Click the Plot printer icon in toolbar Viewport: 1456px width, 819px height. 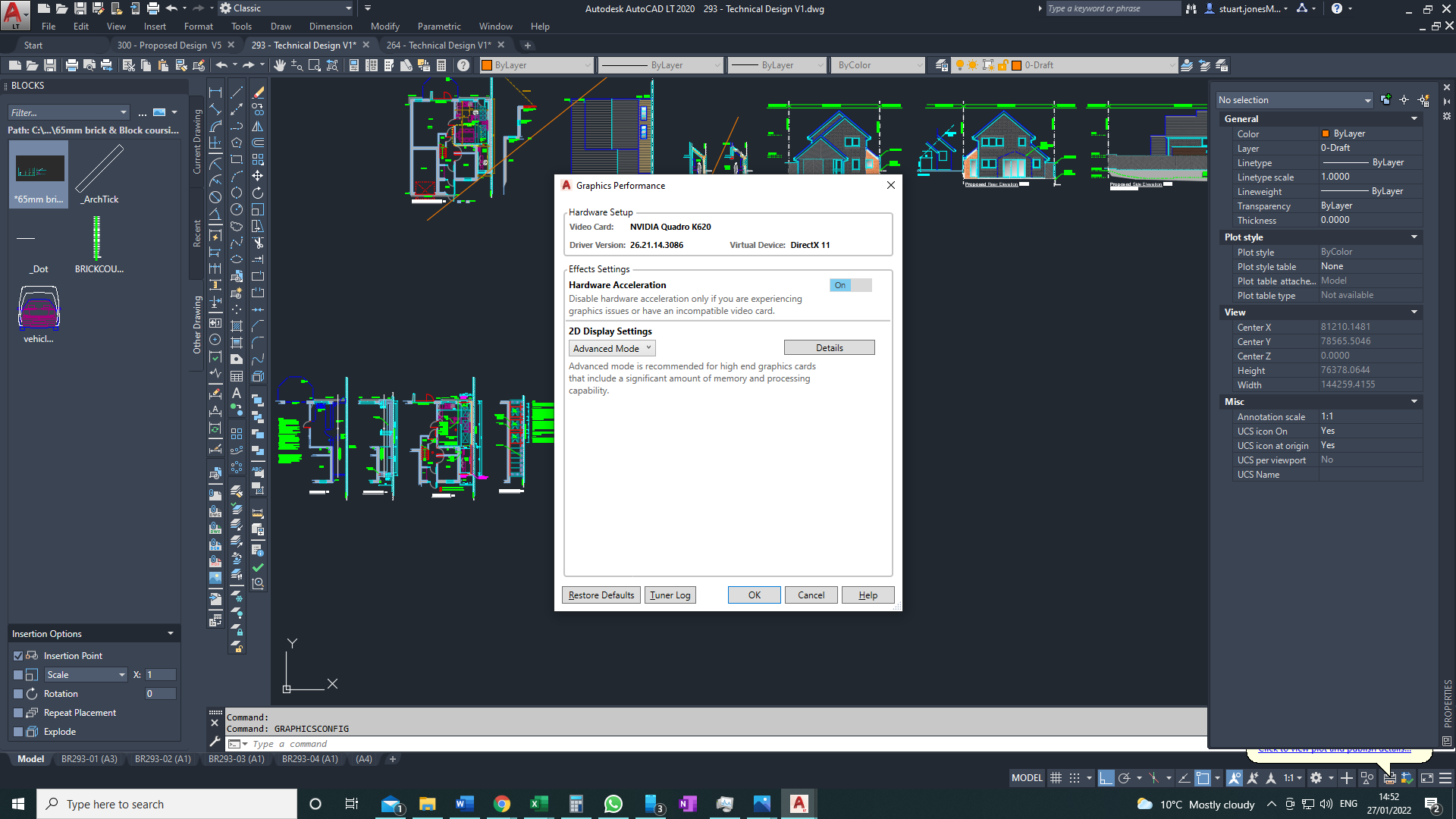coord(72,65)
